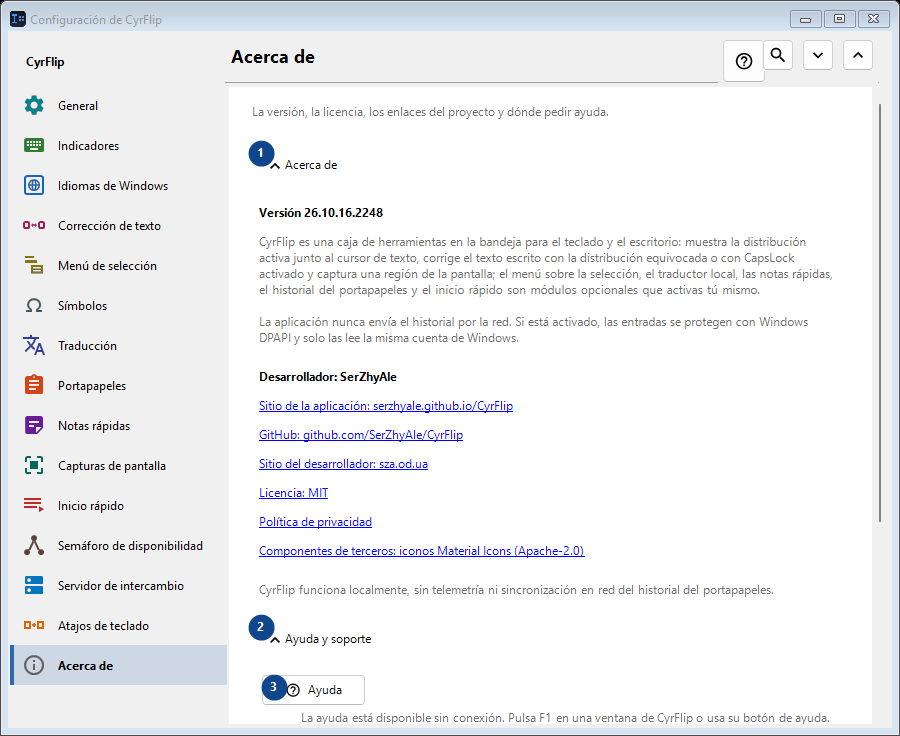Screen dimensions: 900x736
Task: Open the Traducción translate icon
Action: pos(34,346)
